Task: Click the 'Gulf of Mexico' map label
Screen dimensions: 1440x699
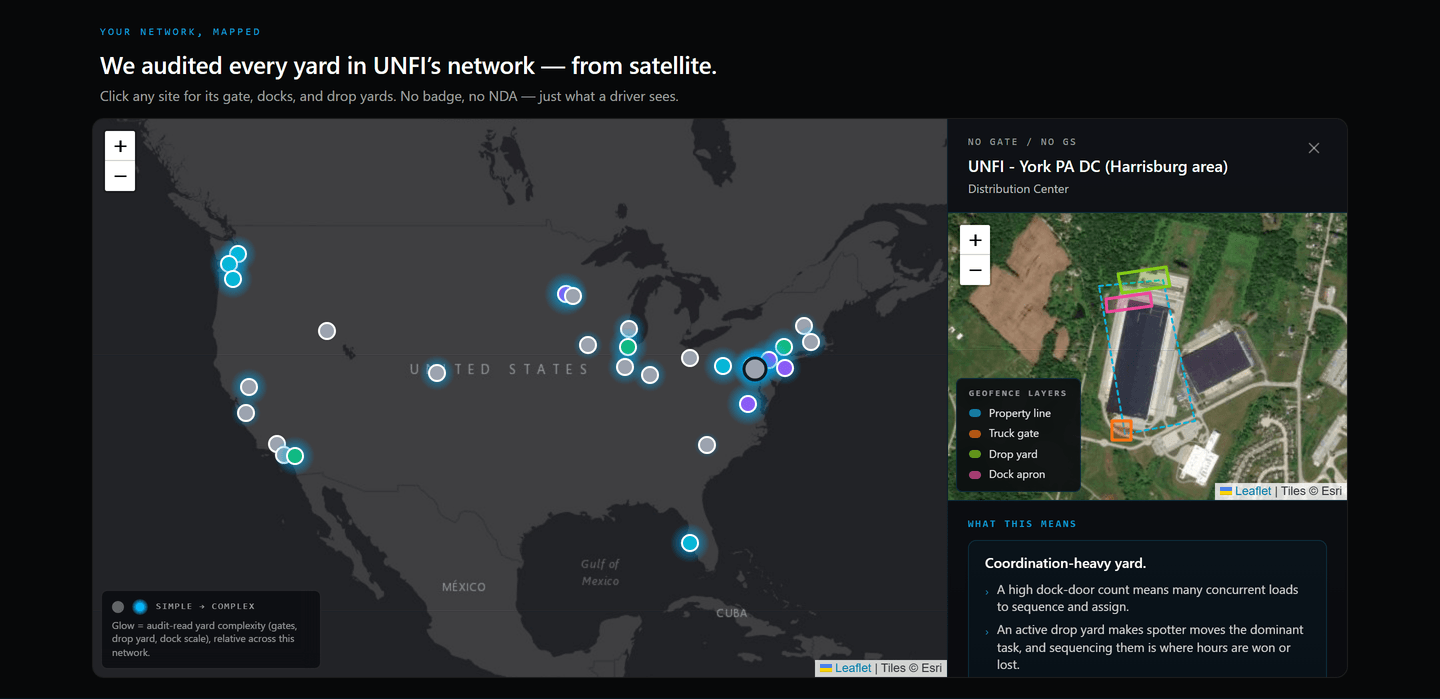Action: click(601, 572)
